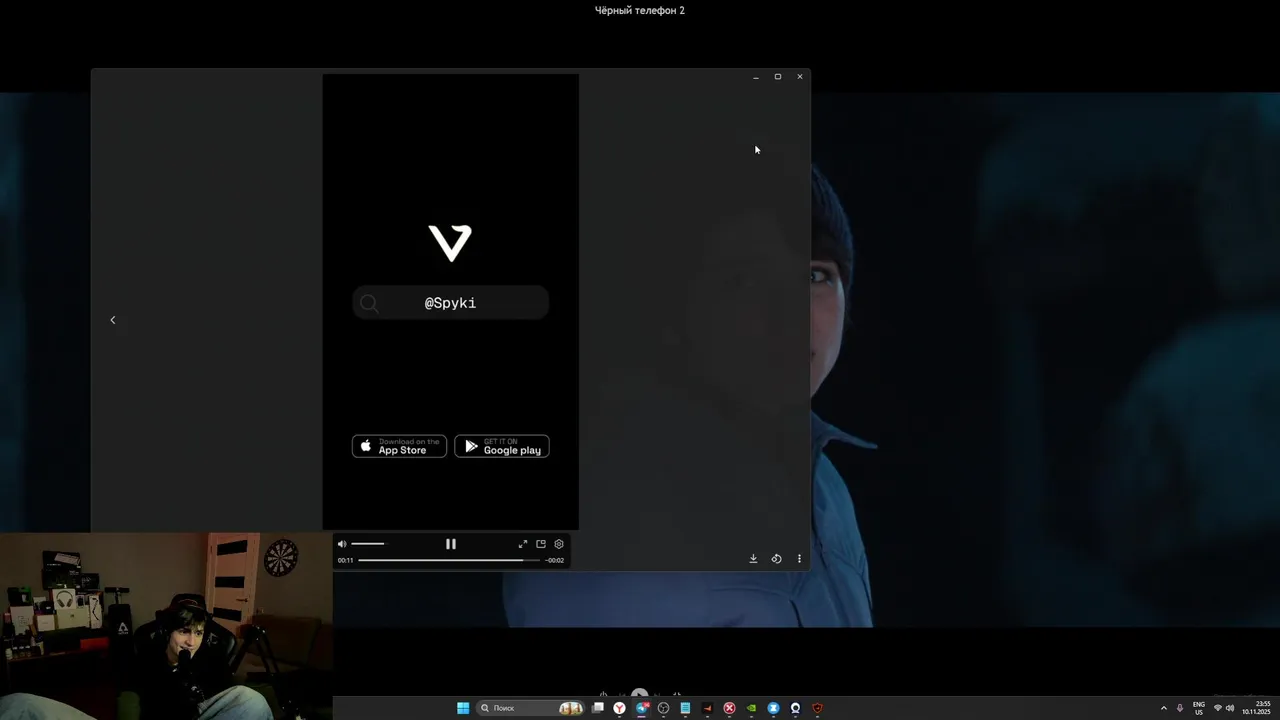Viewport: 1280px width, 720px height.
Task: Adjust the video volume slider
Action: click(368, 544)
